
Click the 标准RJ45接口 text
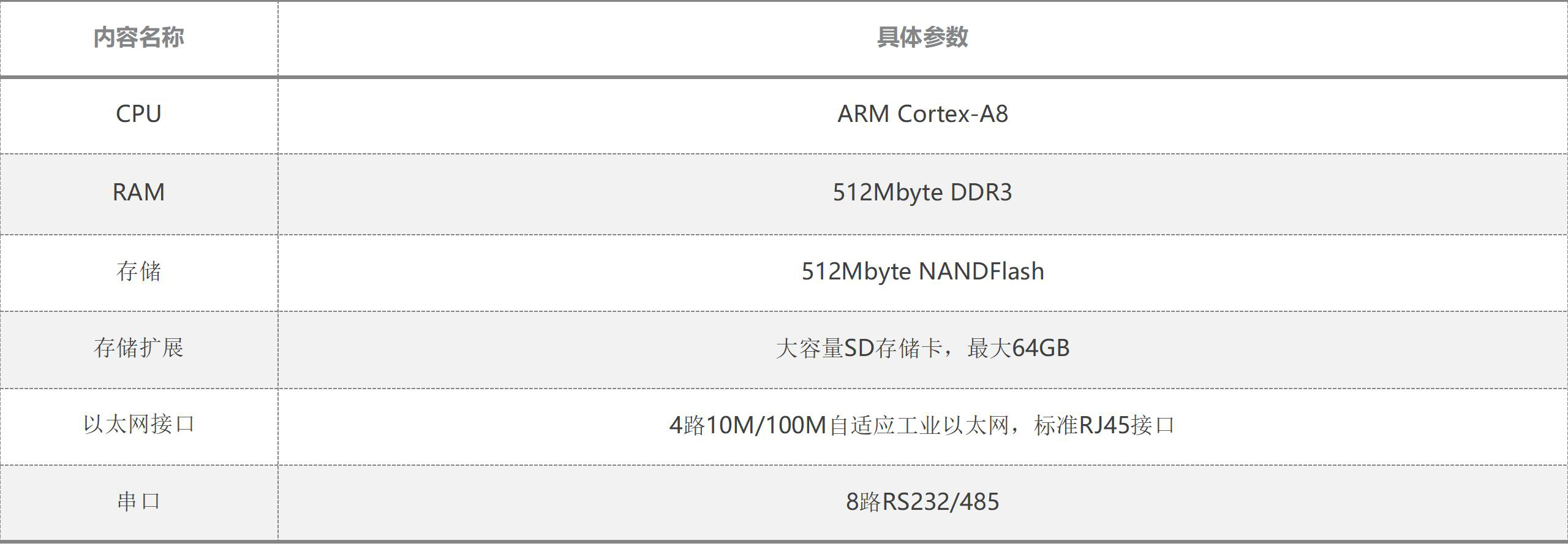coord(1105,425)
